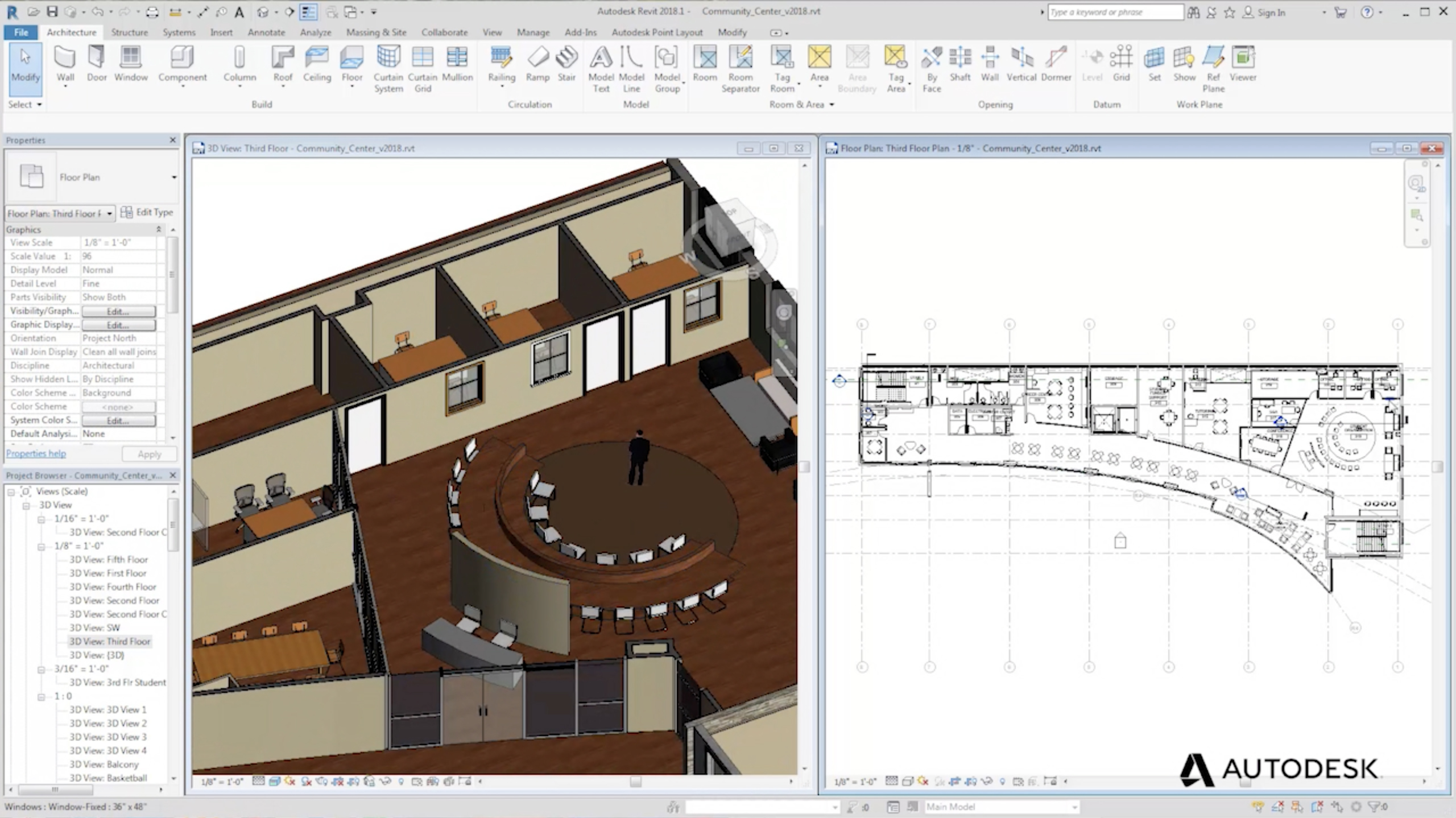This screenshot has height=818, width=1456.
Task: Pick the Dormer opening tool
Action: point(1056,64)
